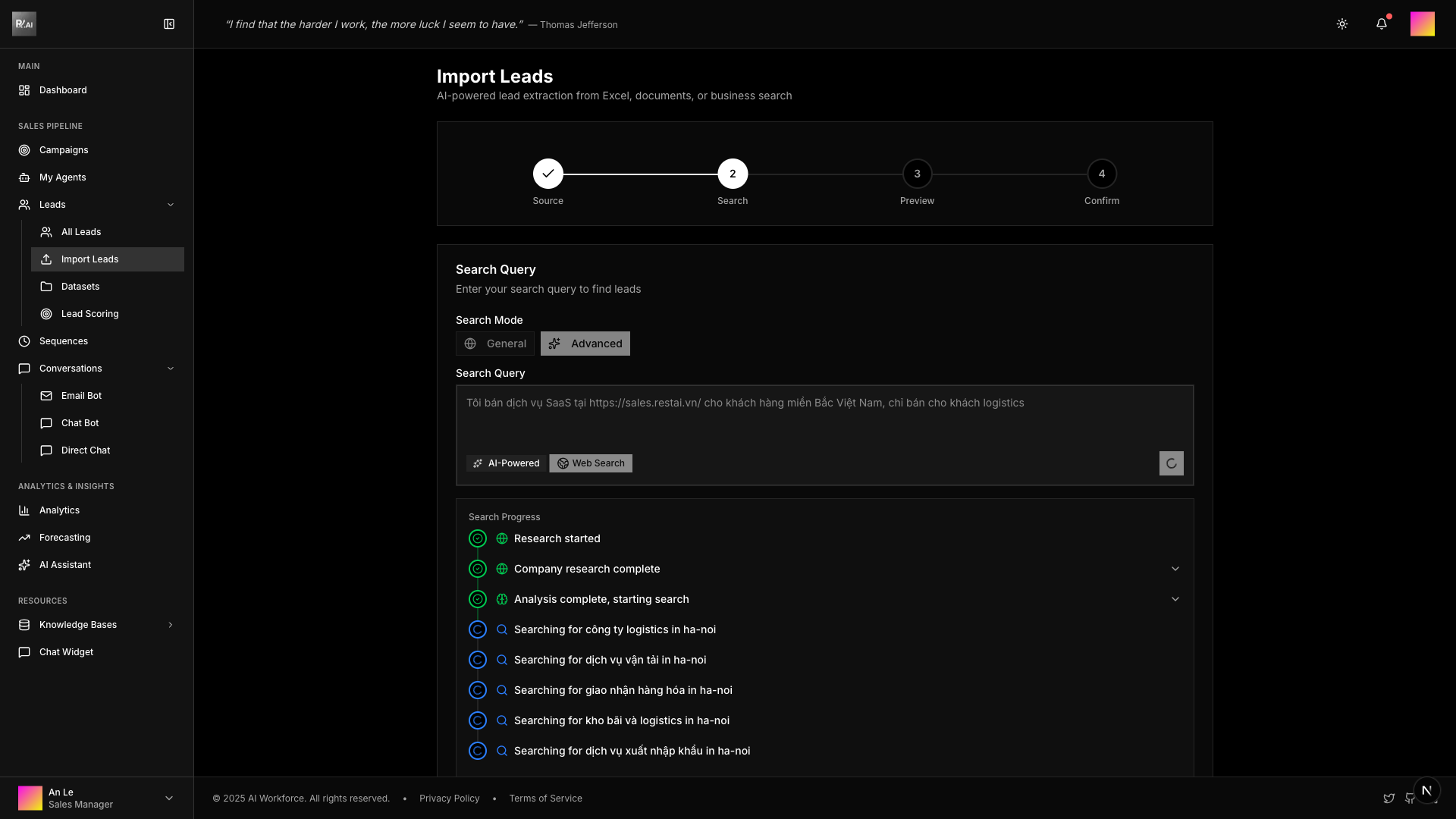Click the loading search submit button
Viewport: 1456px width, 819px height.
coord(1171,463)
